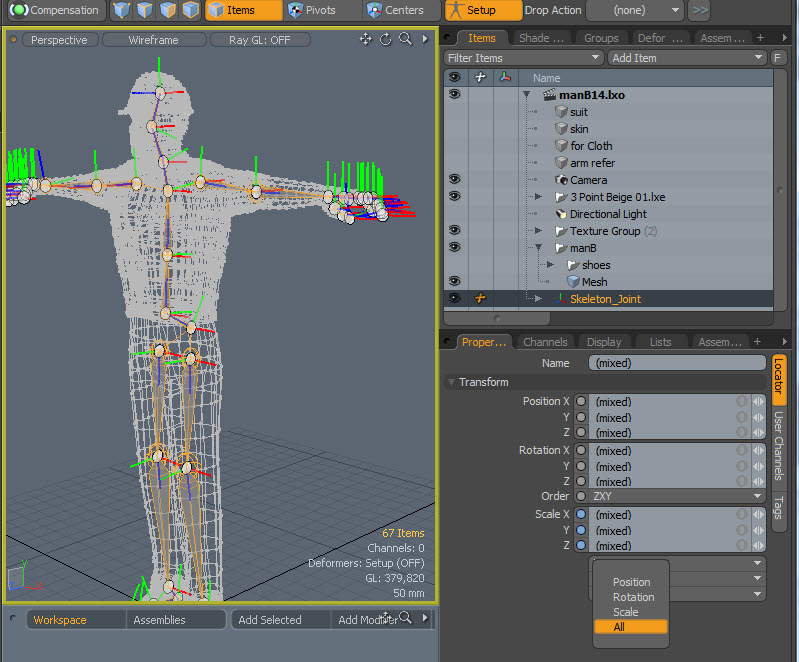This screenshot has height=662, width=799.
Task: Click the viewport pan arrows icon
Action: click(365, 40)
